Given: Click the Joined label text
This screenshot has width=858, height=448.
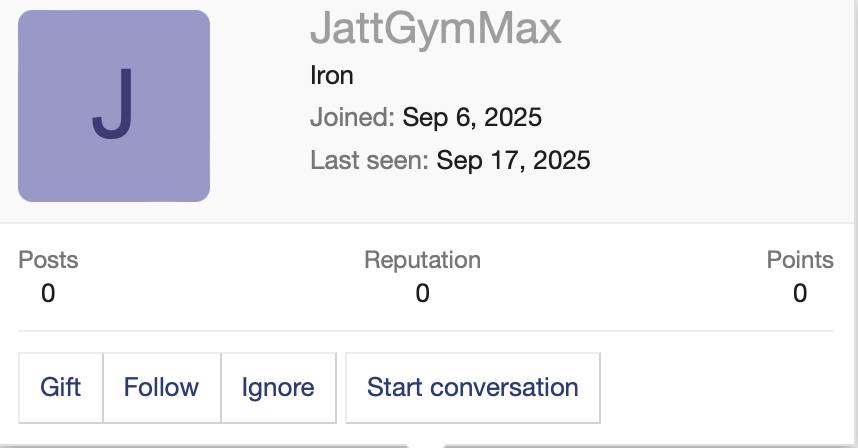Looking at the screenshot, I should [x=352, y=118].
